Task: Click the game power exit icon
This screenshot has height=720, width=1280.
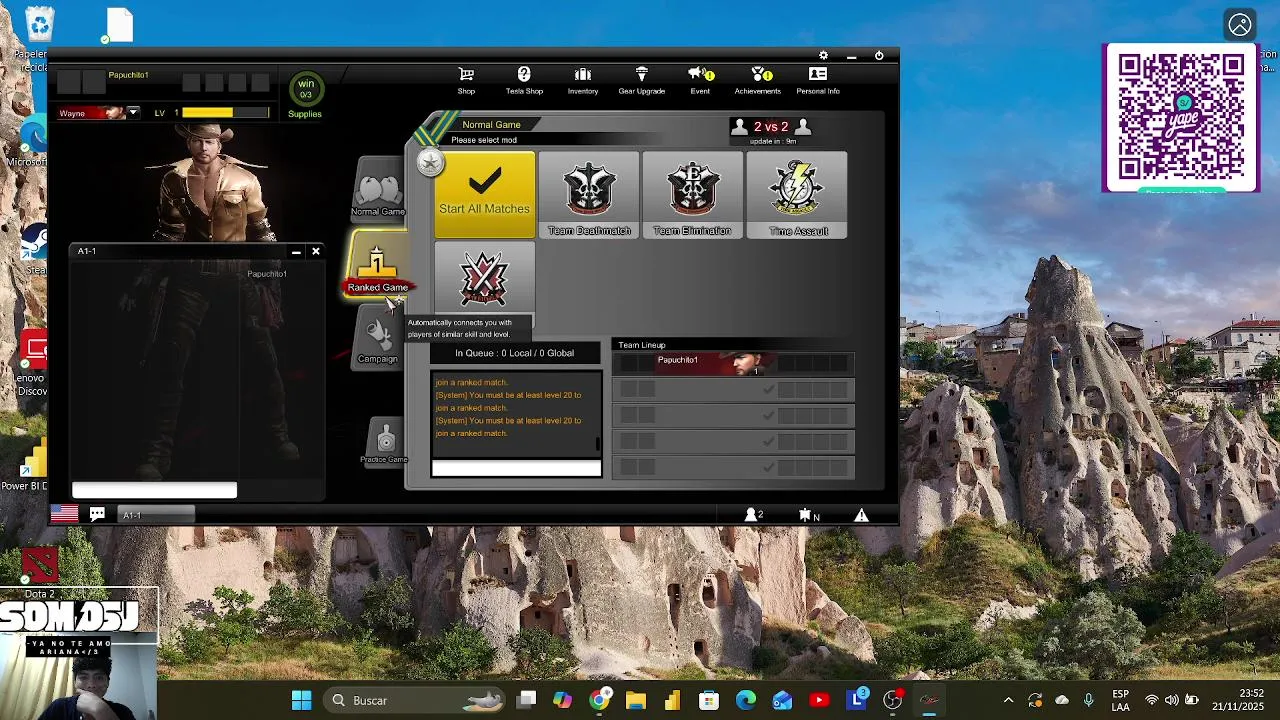Action: click(x=879, y=56)
